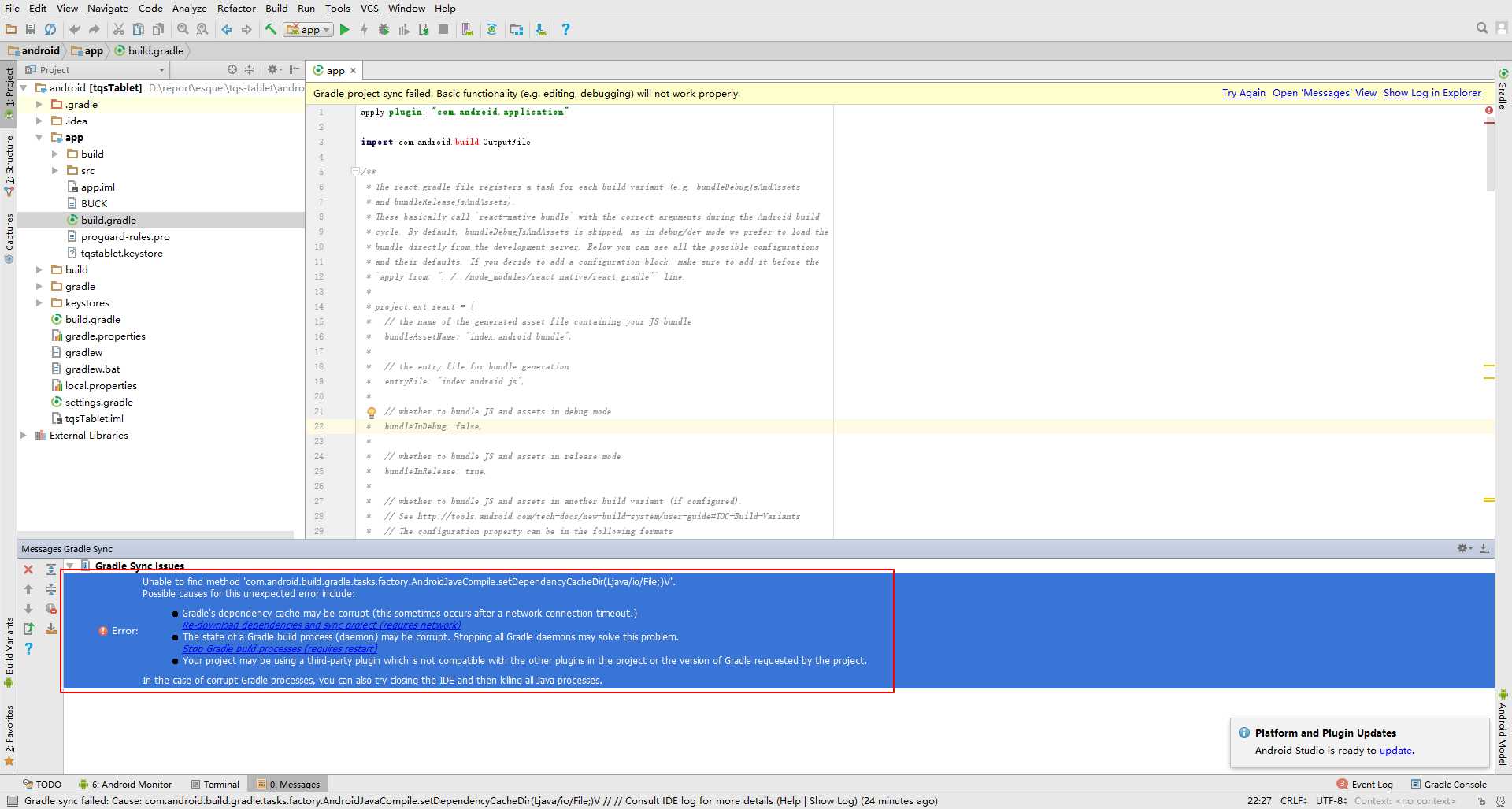Click the intention lightbulb at line 21
The height and width of the screenshot is (809, 1512).
point(372,412)
